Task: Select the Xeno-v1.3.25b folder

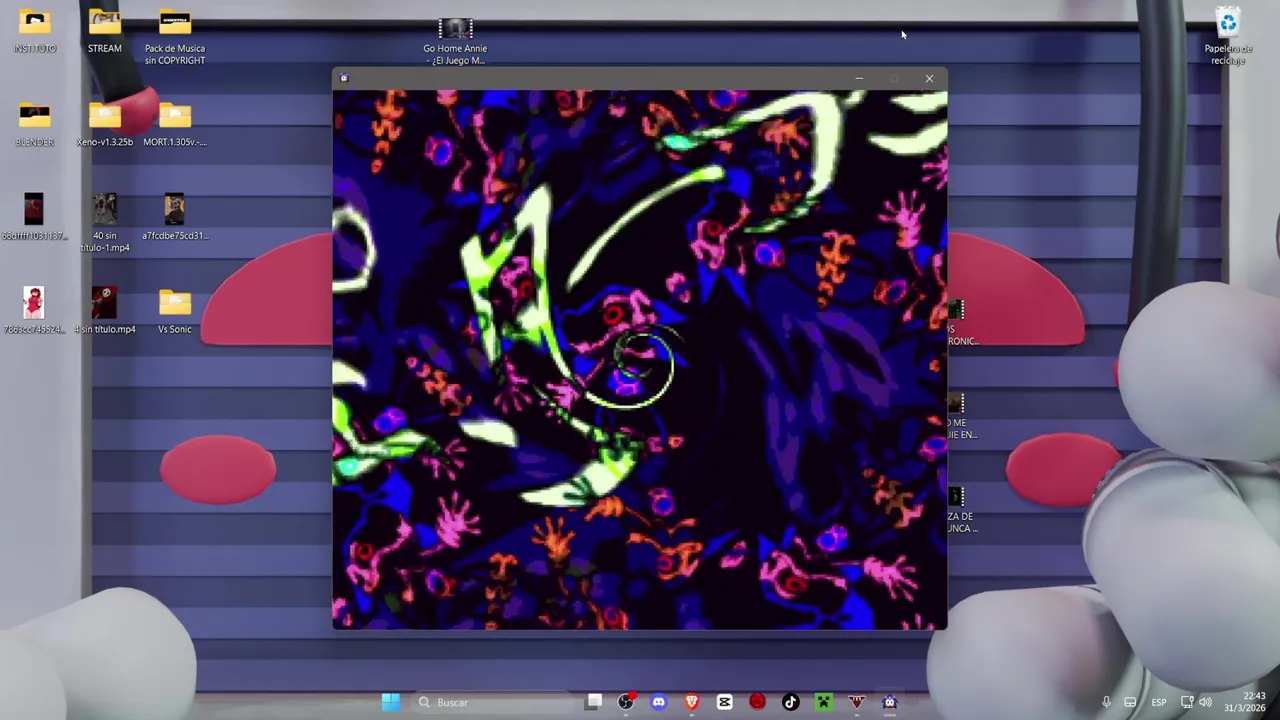Action: [x=104, y=124]
